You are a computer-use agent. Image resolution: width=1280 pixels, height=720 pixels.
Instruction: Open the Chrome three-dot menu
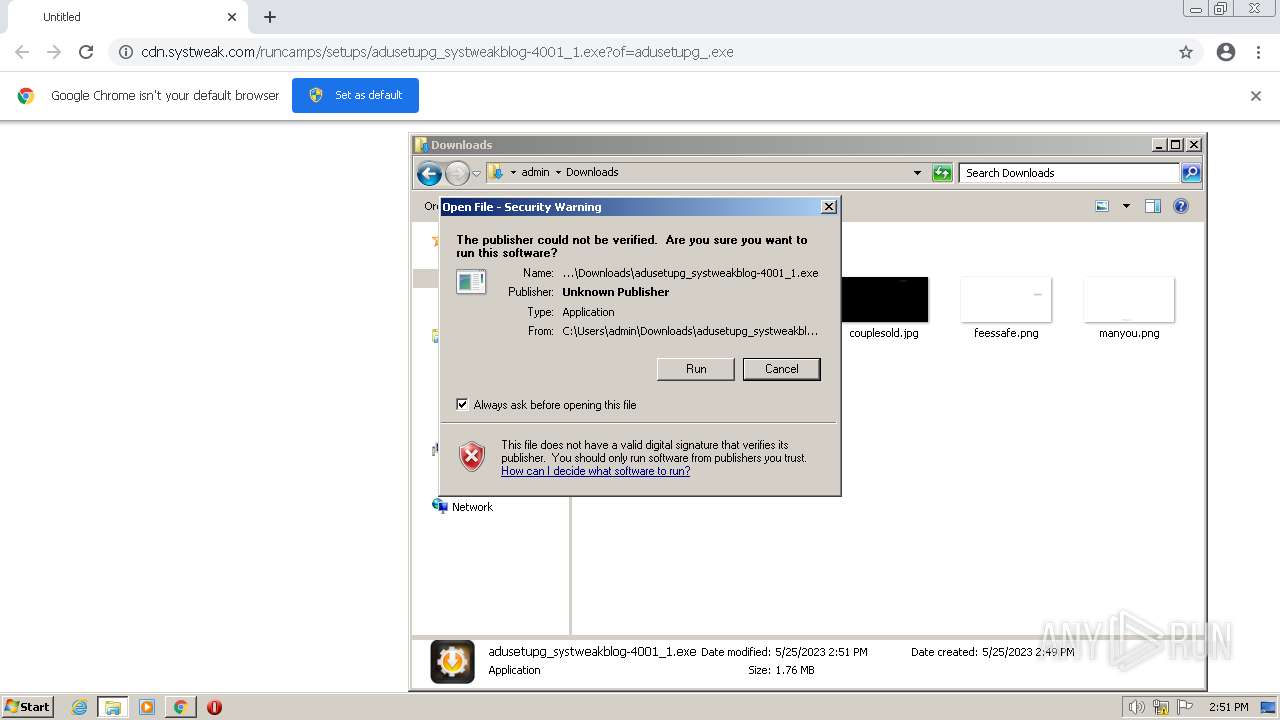click(1258, 52)
